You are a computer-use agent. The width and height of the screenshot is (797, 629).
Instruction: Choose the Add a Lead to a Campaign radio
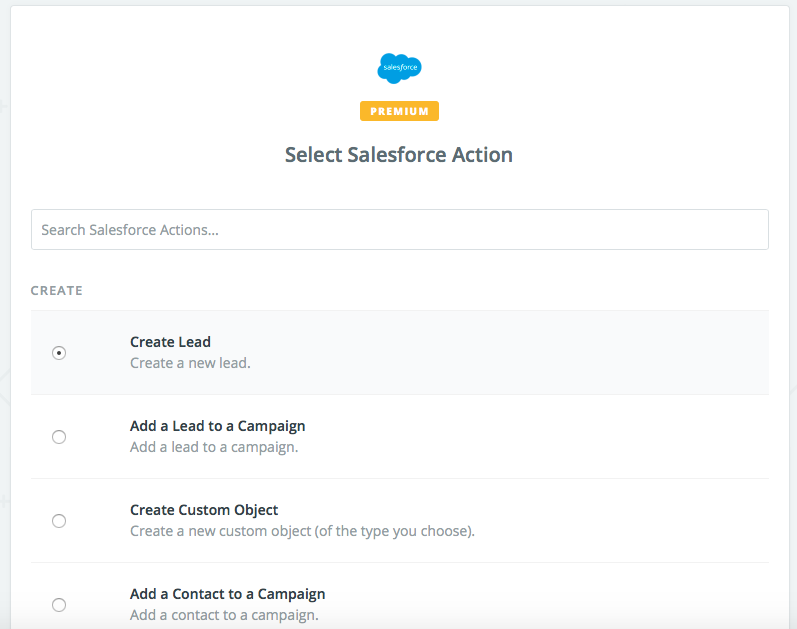click(x=59, y=437)
